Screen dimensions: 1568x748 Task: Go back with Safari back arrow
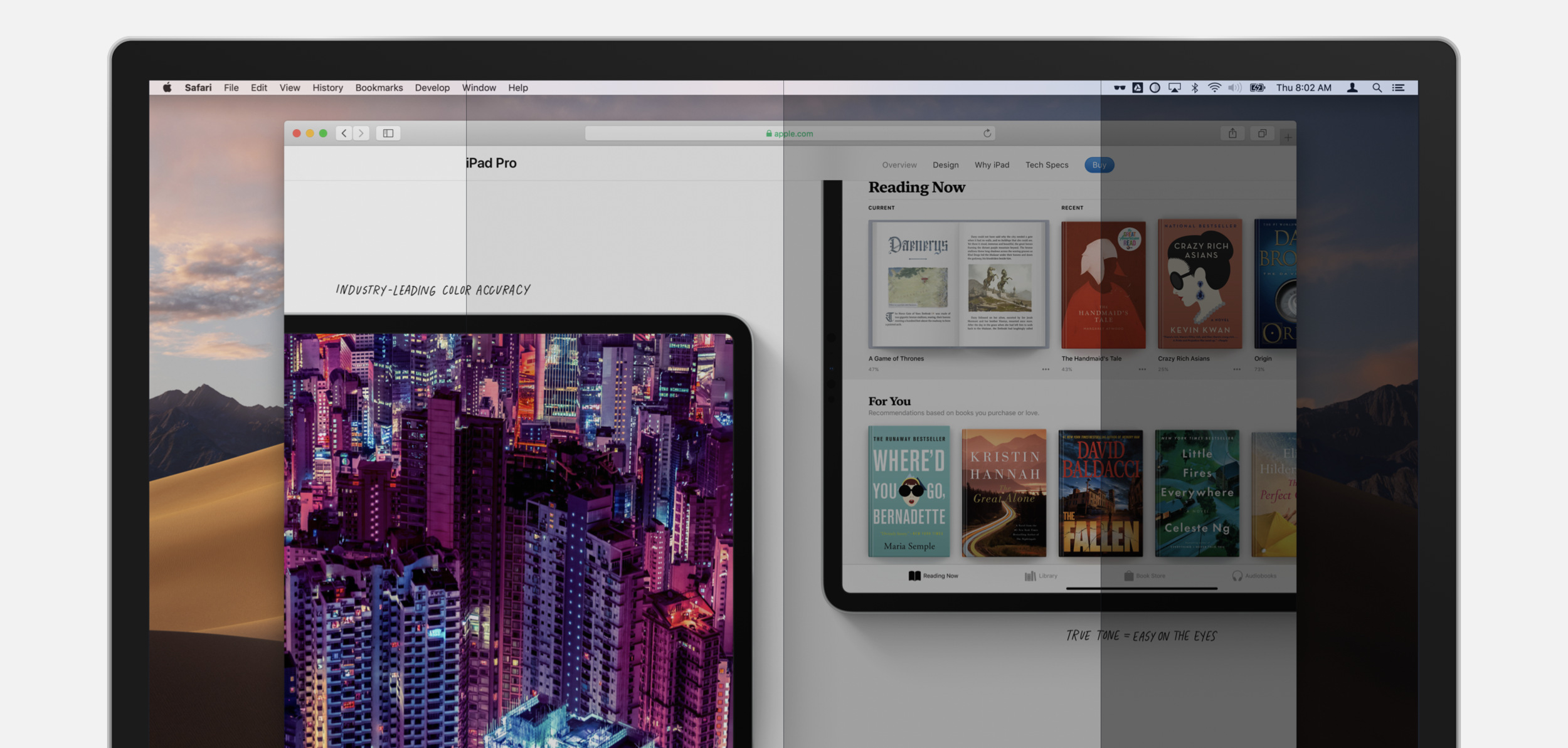(344, 133)
